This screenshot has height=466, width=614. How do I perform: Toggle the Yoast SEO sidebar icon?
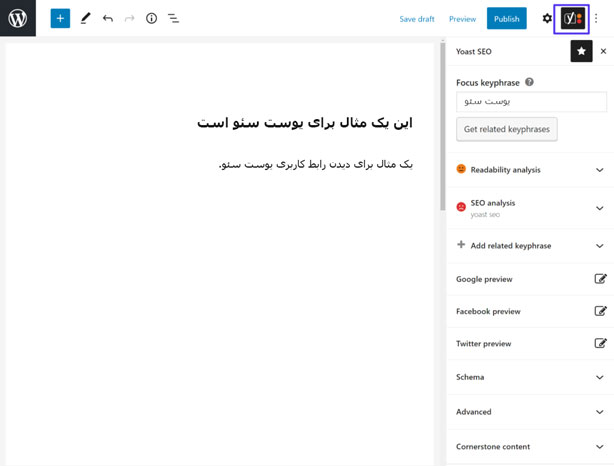tap(572, 19)
